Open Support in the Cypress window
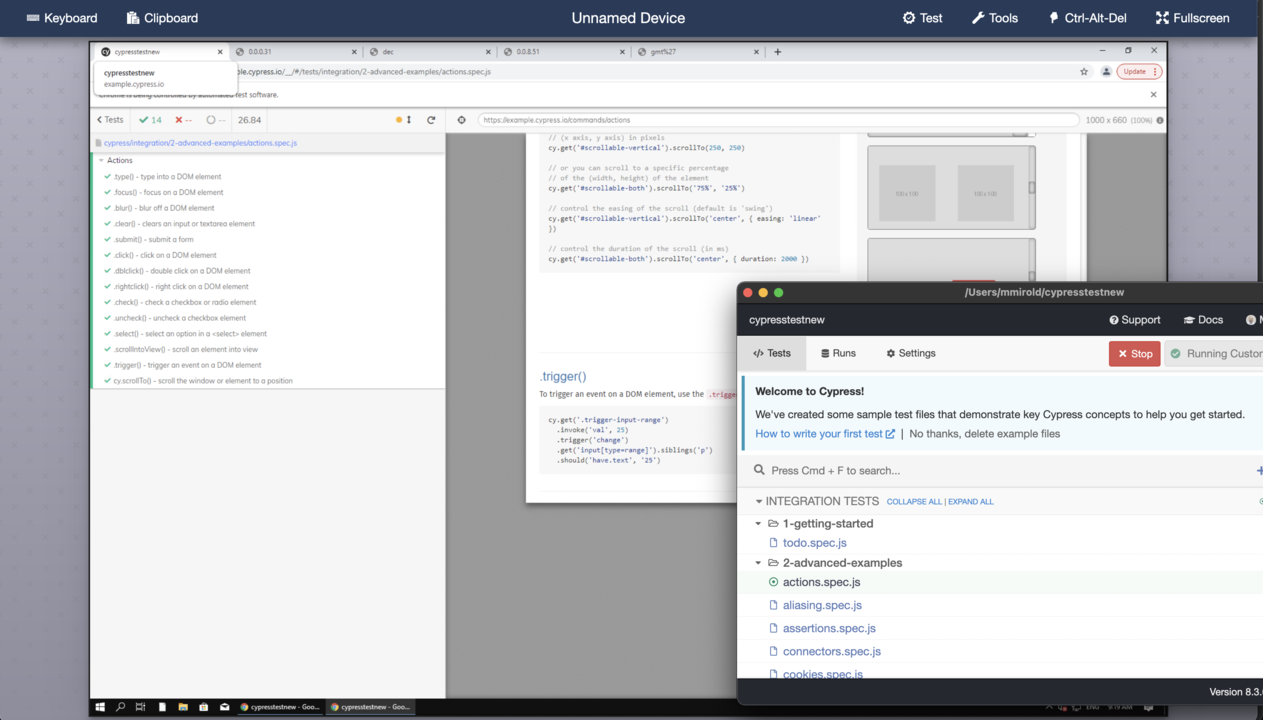The image size is (1263, 720). click(1135, 320)
